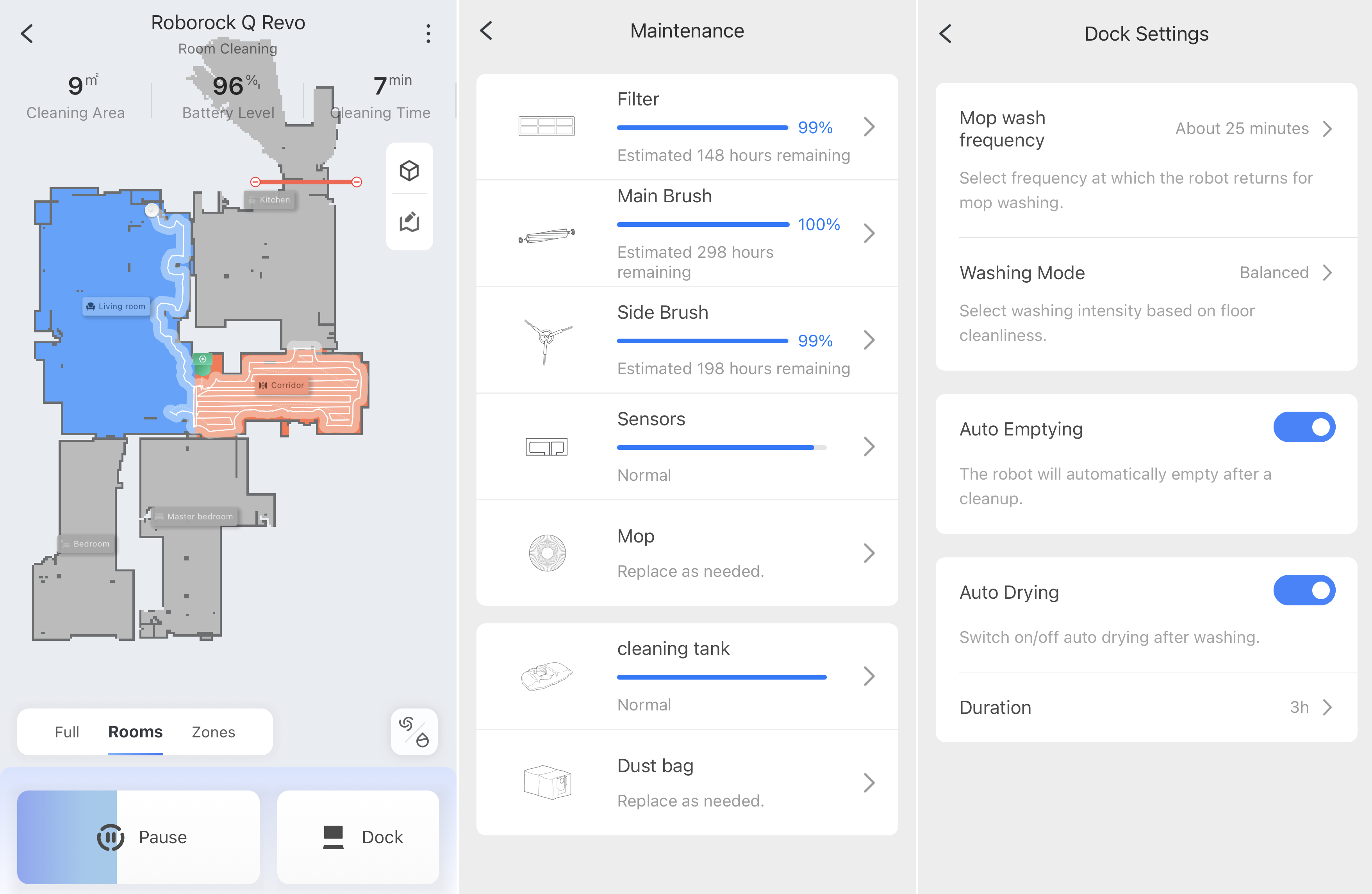Screen dimensions: 1372x894
Task: Select the Kitchen room label
Action: pos(270,200)
